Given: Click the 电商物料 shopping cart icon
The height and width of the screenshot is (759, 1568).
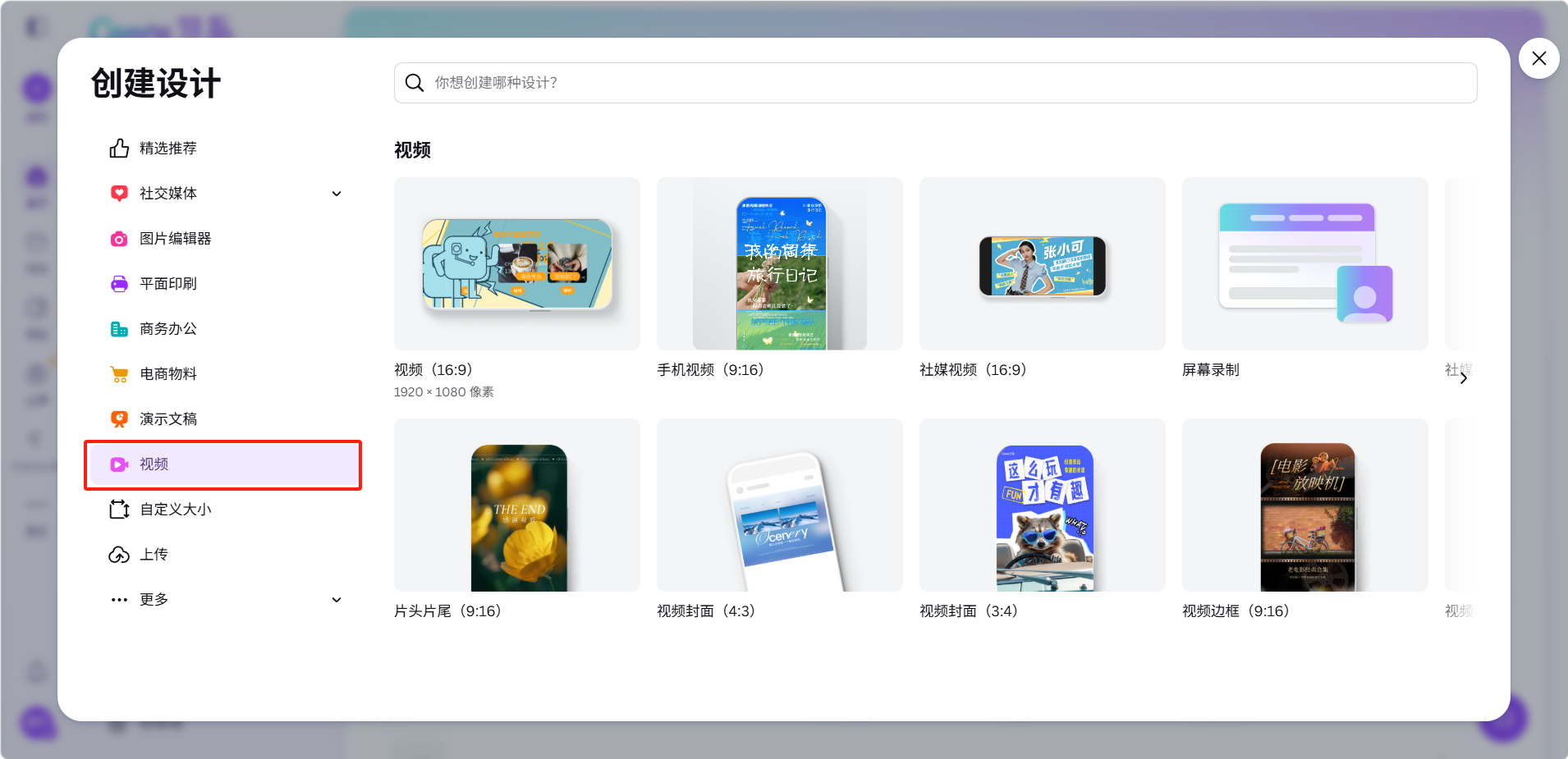Looking at the screenshot, I should point(119,374).
